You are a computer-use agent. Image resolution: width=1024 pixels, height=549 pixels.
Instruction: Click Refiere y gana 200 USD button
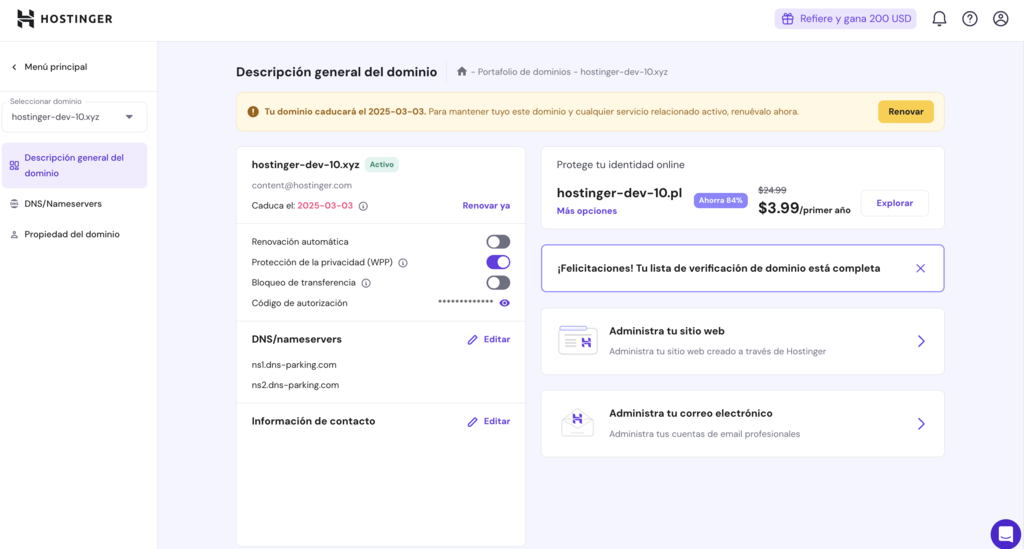846,19
